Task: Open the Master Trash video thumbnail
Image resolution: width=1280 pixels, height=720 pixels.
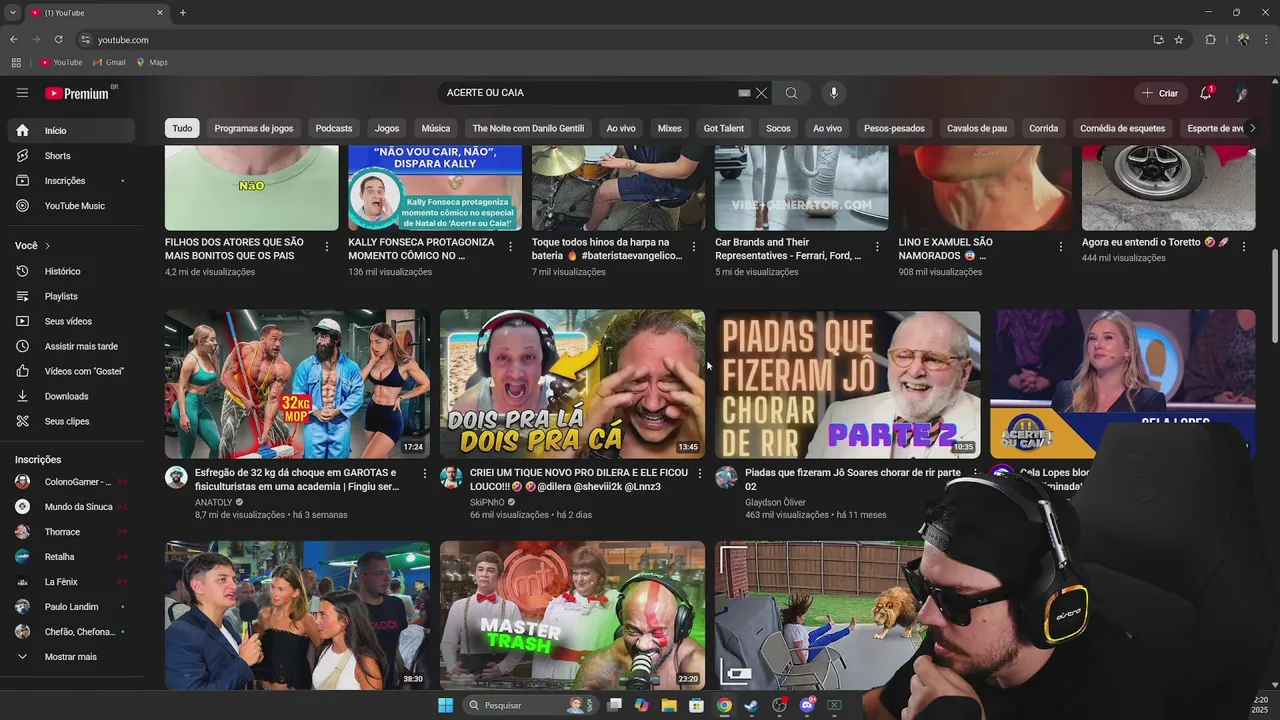Action: coord(572,615)
